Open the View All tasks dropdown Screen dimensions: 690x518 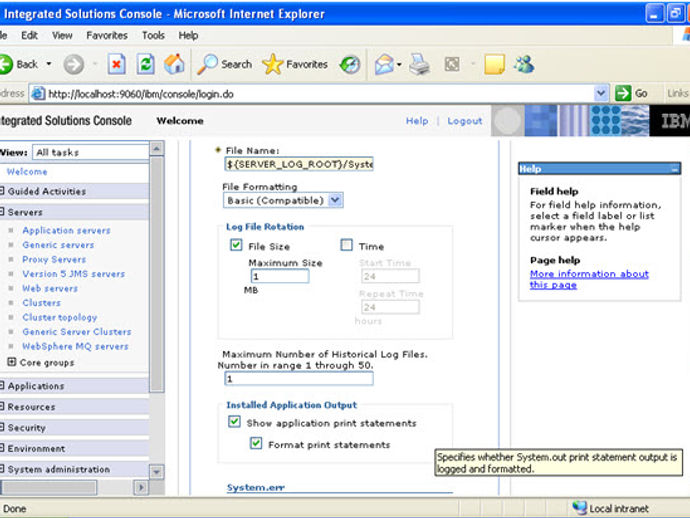[x=90, y=152]
